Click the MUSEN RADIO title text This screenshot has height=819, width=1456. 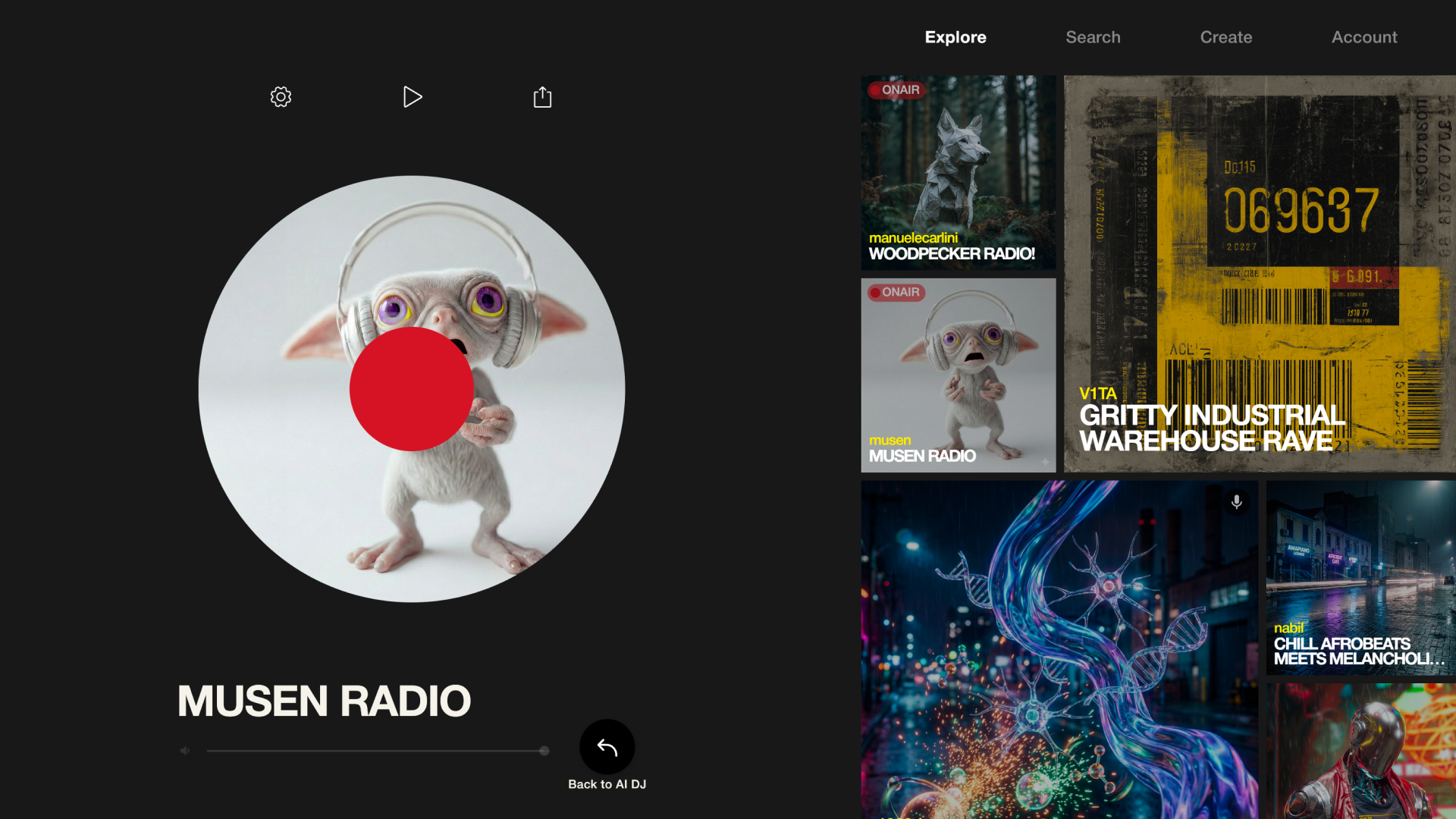324,701
